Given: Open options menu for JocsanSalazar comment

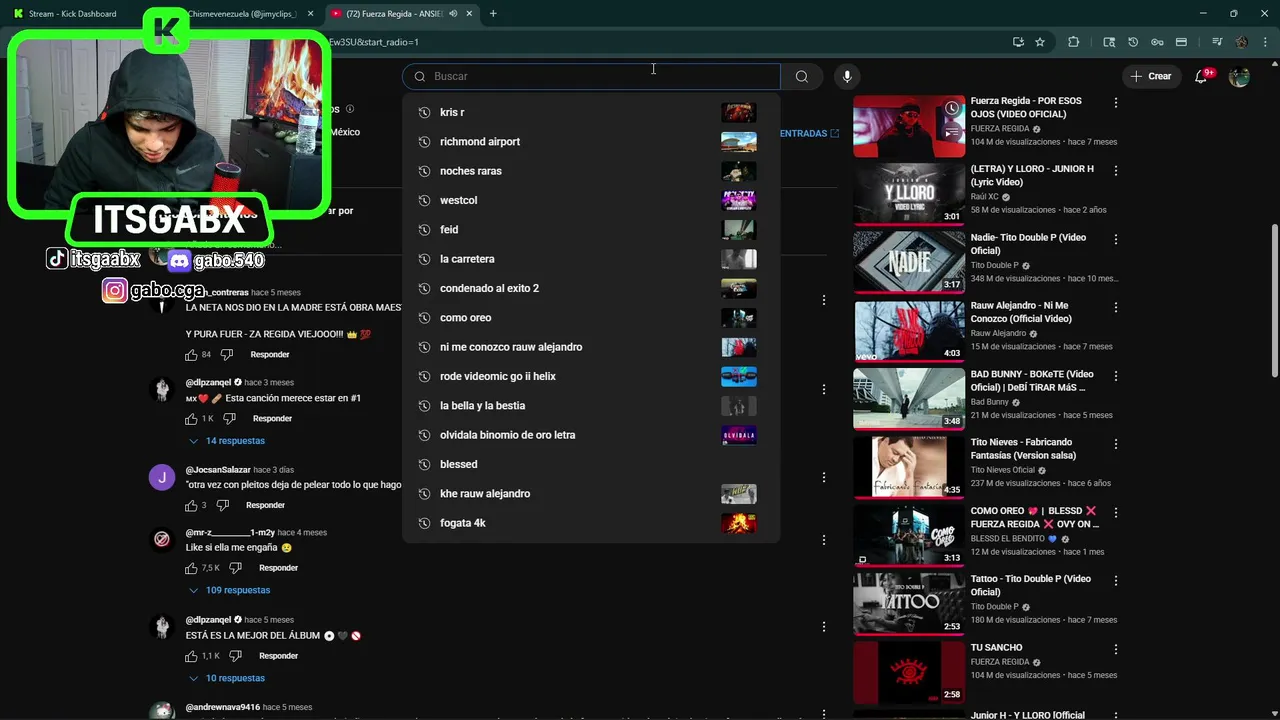Looking at the screenshot, I should point(824,478).
